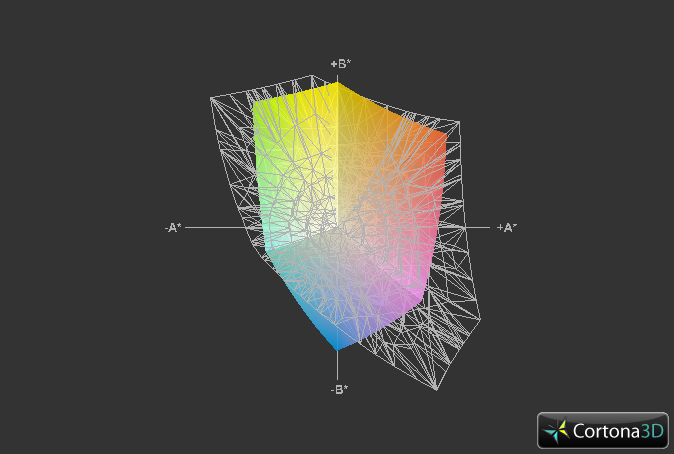Click the -A* axis label
The image size is (674, 454).
pyautogui.click(x=173, y=228)
